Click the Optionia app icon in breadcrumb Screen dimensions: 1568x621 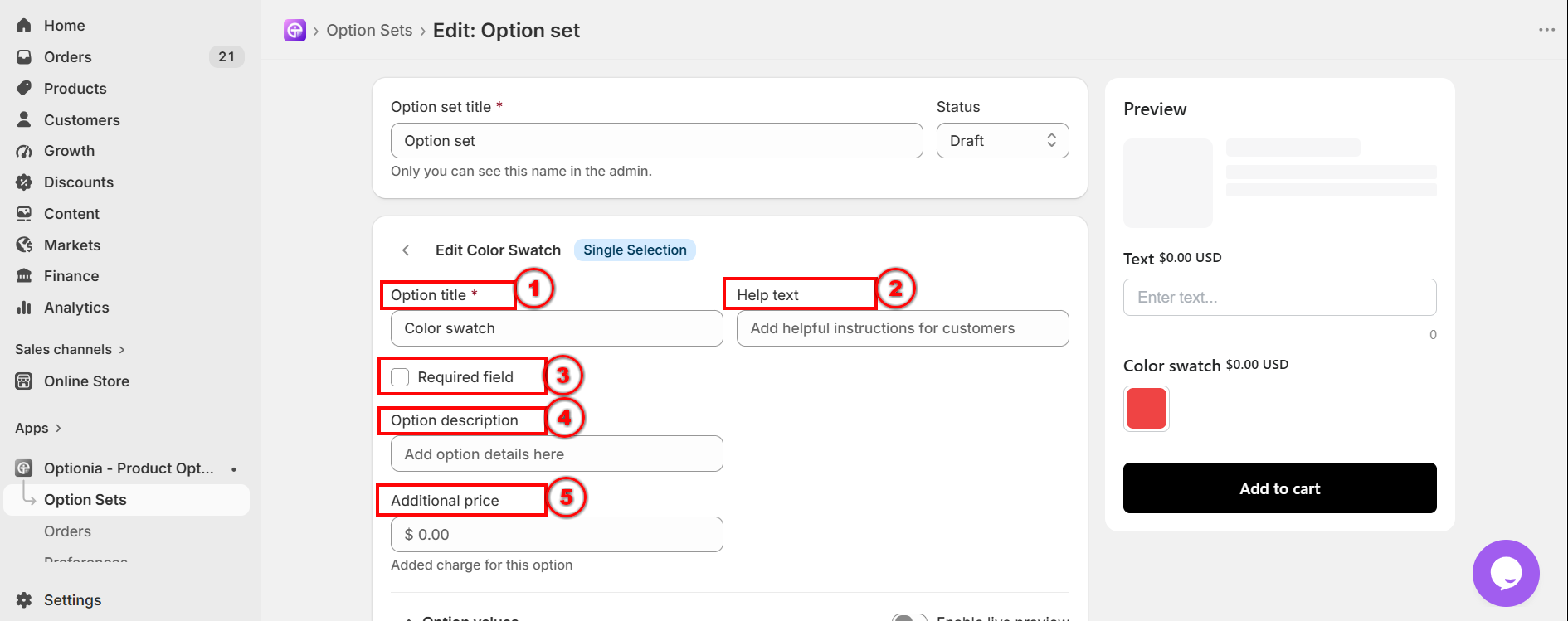click(x=295, y=31)
